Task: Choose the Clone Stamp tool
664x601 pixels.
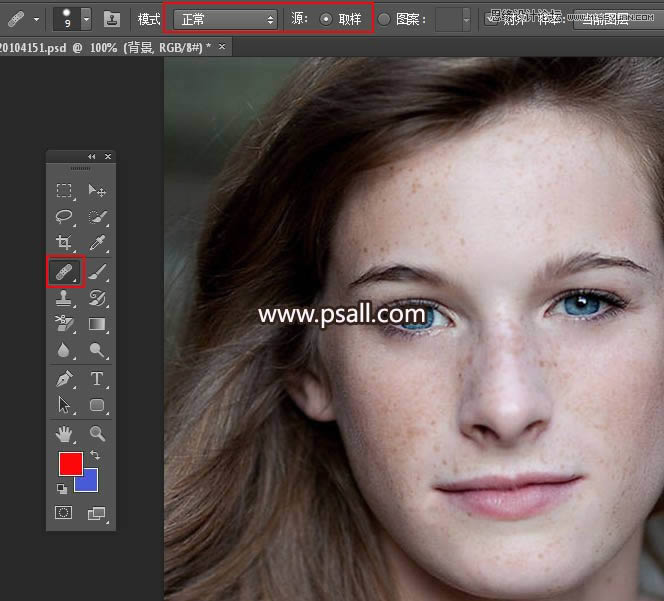Action: [x=64, y=298]
